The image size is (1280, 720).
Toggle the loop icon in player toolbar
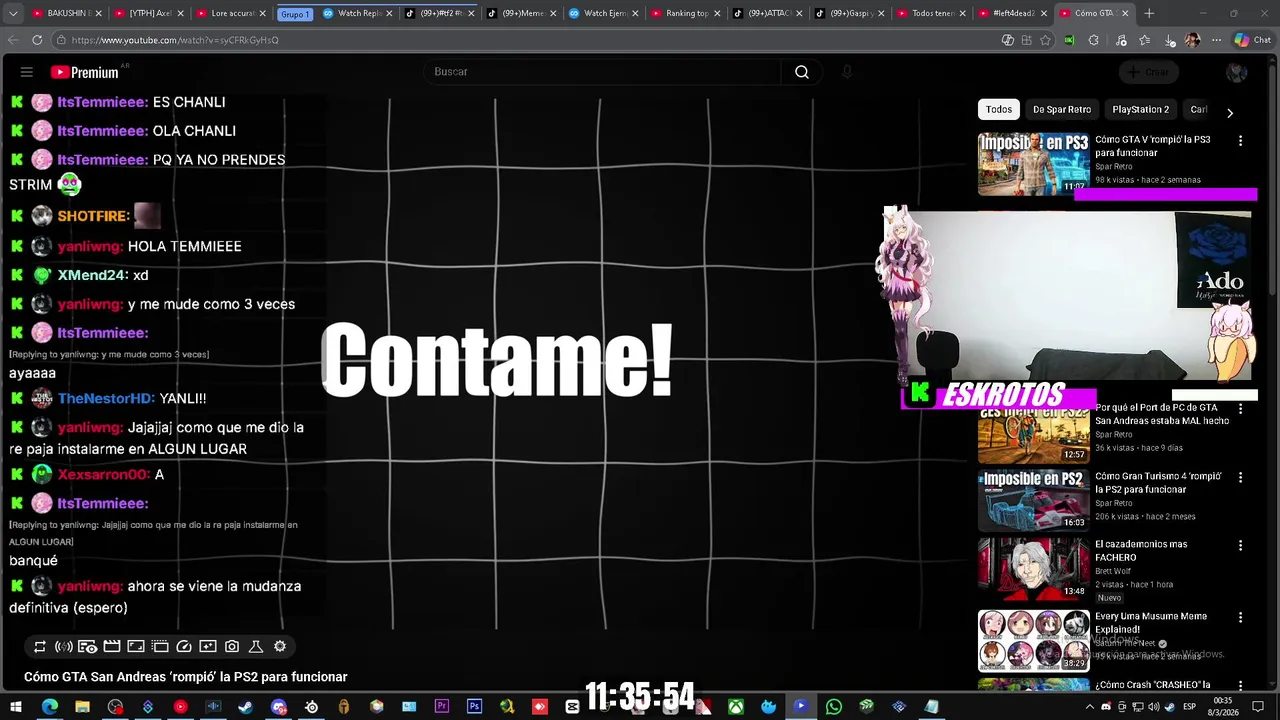click(40, 647)
